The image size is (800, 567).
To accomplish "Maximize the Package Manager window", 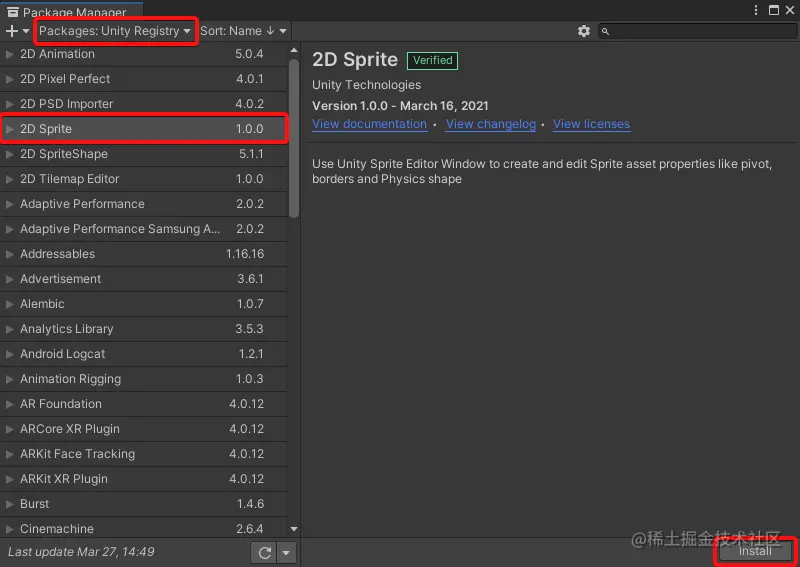I will coord(774,10).
